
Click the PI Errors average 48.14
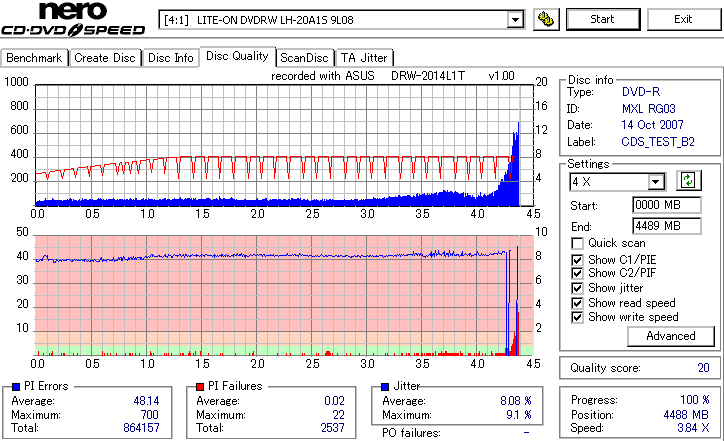[x=146, y=401]
